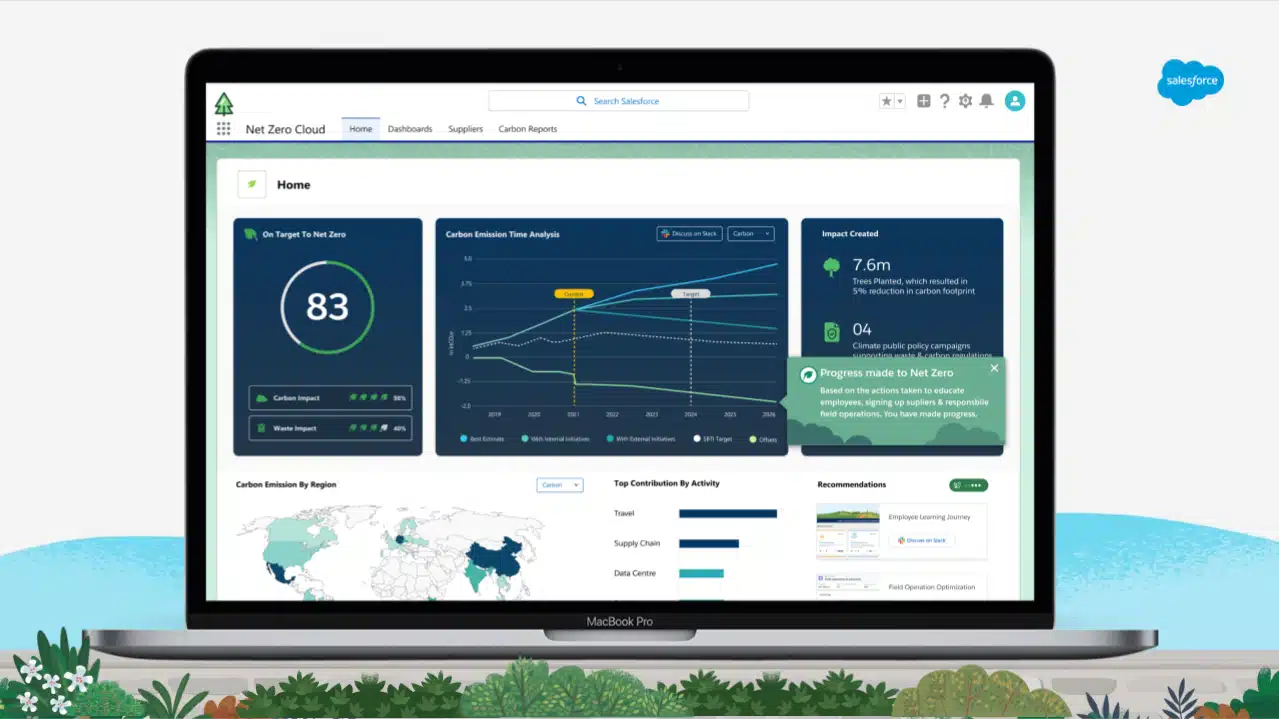Click Discuss on Slack in Employee Learning Journey
Image resolution: width=1279 pixels, height=719 pixels.
tap(921, 540)
